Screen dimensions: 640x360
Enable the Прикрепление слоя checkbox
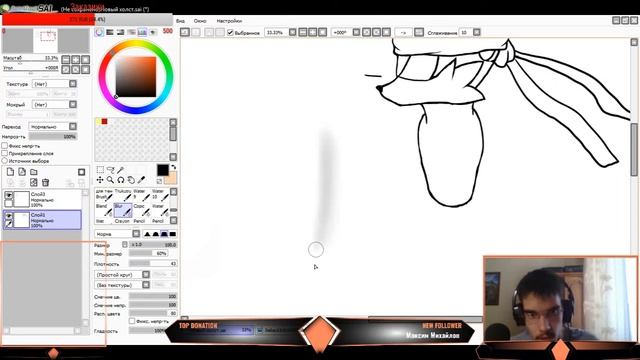5,153
